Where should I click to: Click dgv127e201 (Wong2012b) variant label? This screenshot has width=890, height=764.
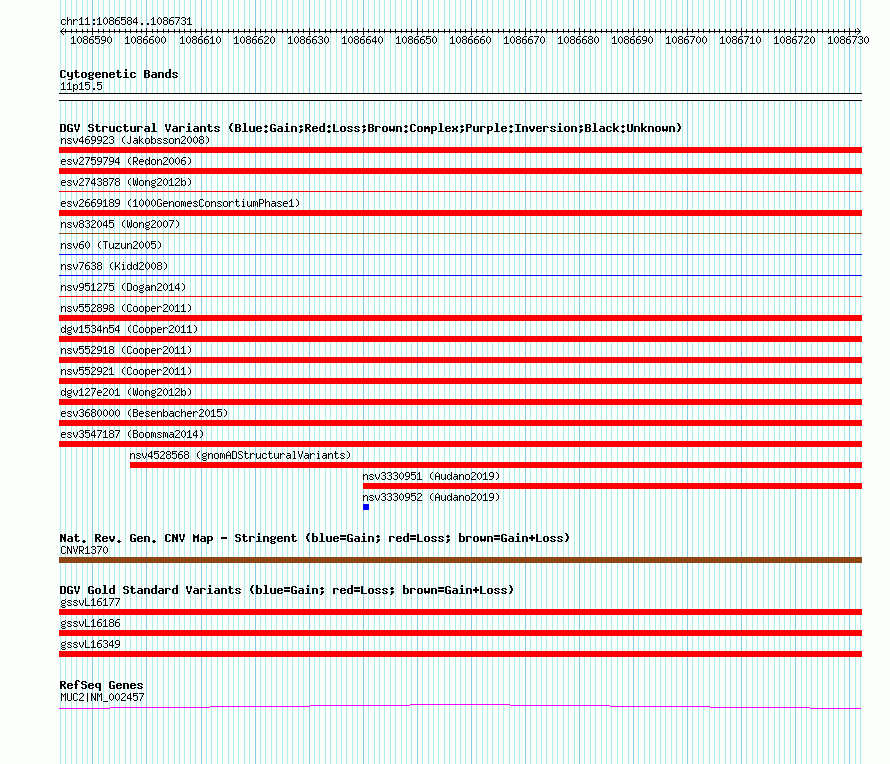[126, 392]
